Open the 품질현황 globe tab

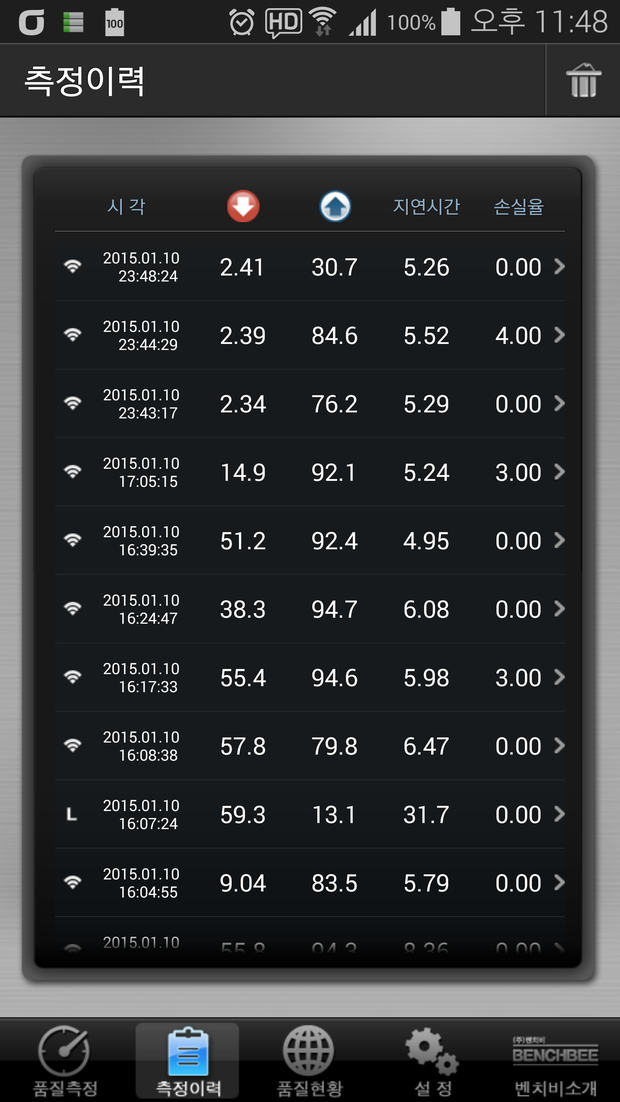coord(309,1061)
